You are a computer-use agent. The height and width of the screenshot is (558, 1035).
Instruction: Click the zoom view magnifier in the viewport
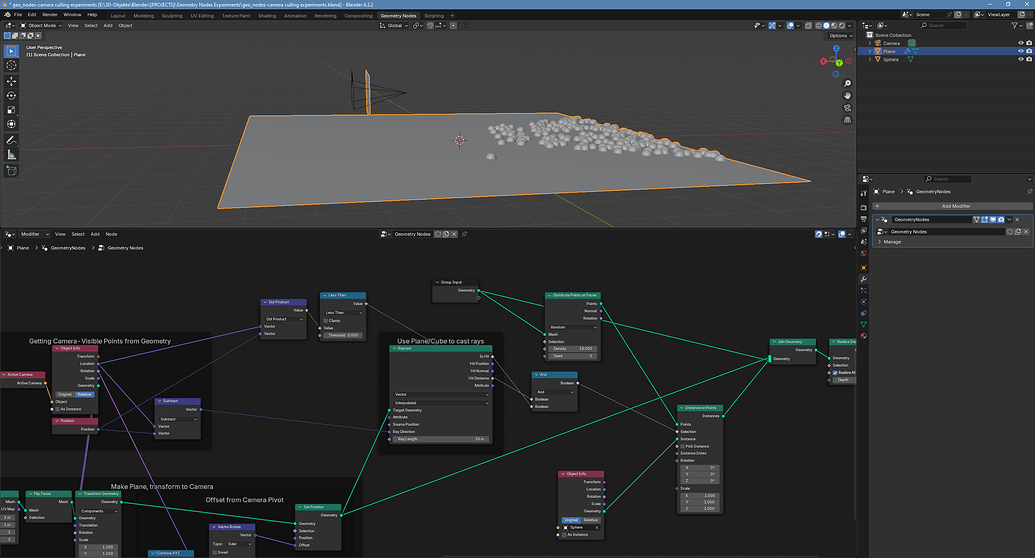[x=848, y=83]
